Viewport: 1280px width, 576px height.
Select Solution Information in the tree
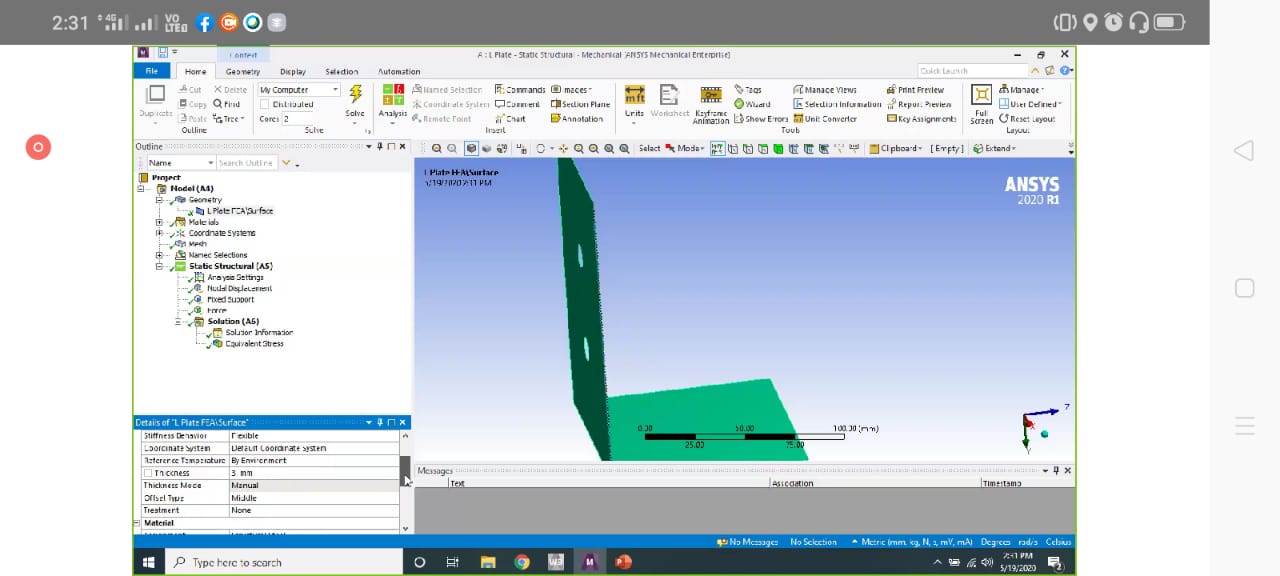pos(259,332)
